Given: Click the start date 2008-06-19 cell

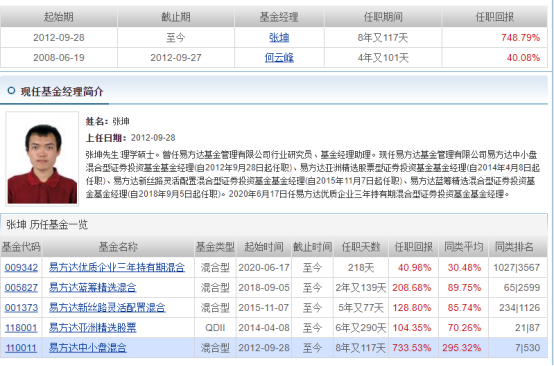Looking at the screenshot, I should click(59, 58).
